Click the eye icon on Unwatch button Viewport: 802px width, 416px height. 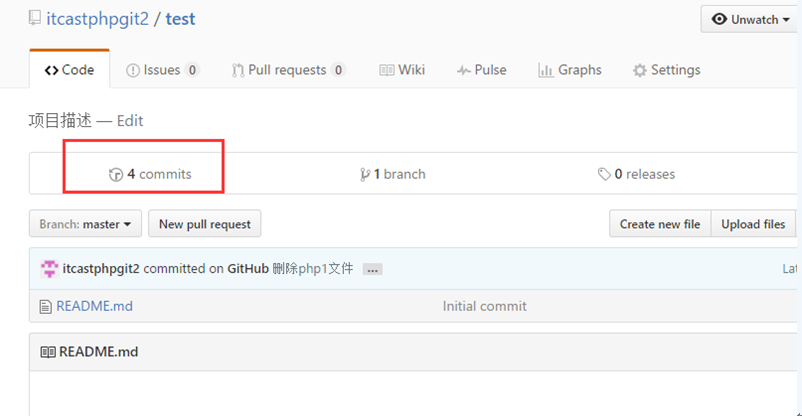(719, 19)
